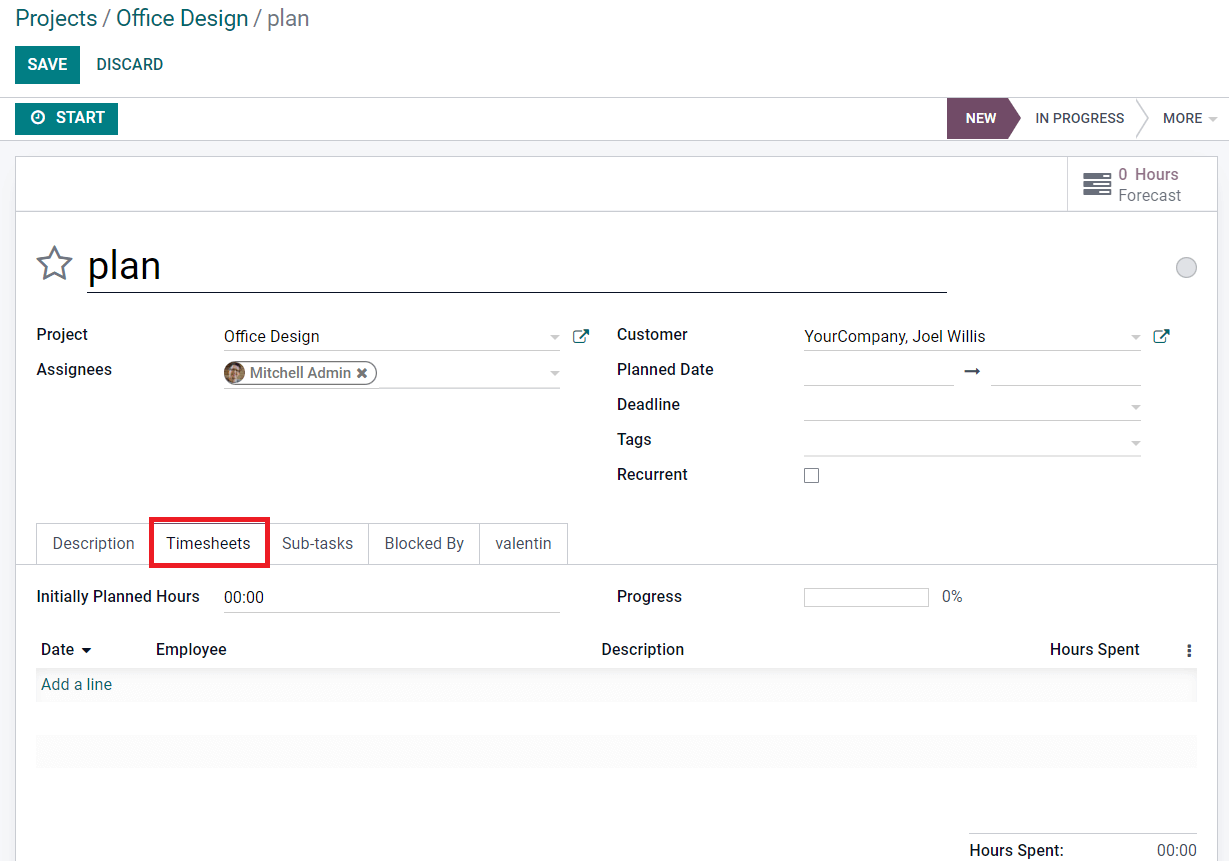The height and width of the screenshot is (861, 1229).
Task: Click the DISCARD button
Action: pyautogui.click(x=130, y=65)
